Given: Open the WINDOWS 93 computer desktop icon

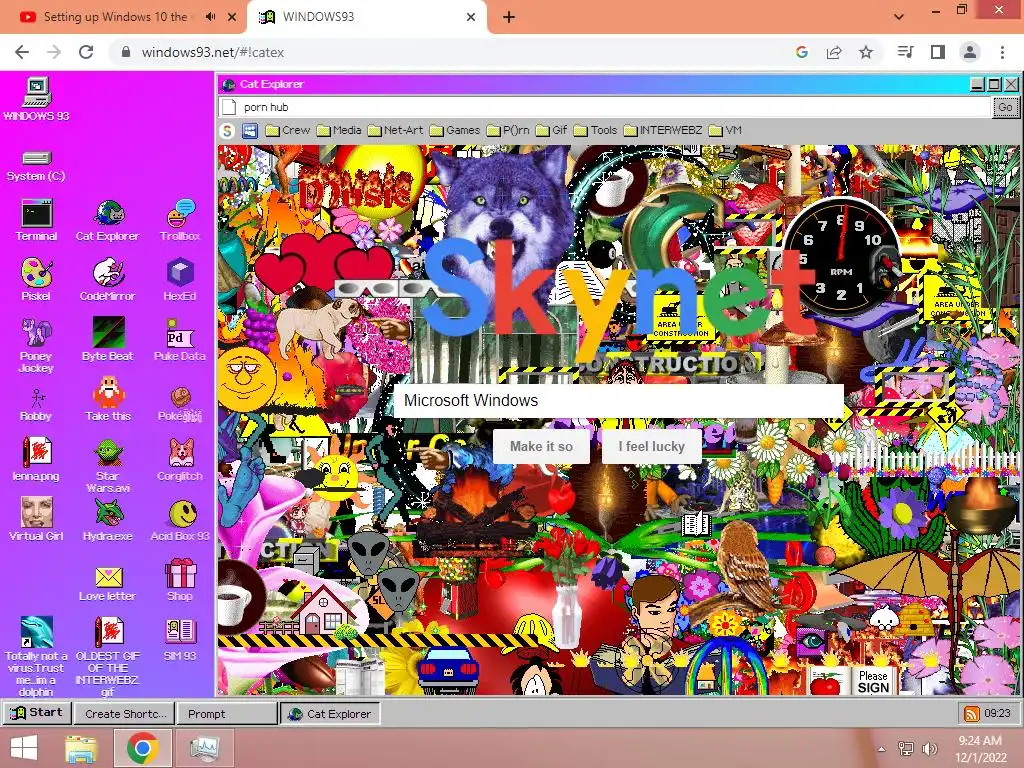Looking at the screenshot, I should (37, 99).
